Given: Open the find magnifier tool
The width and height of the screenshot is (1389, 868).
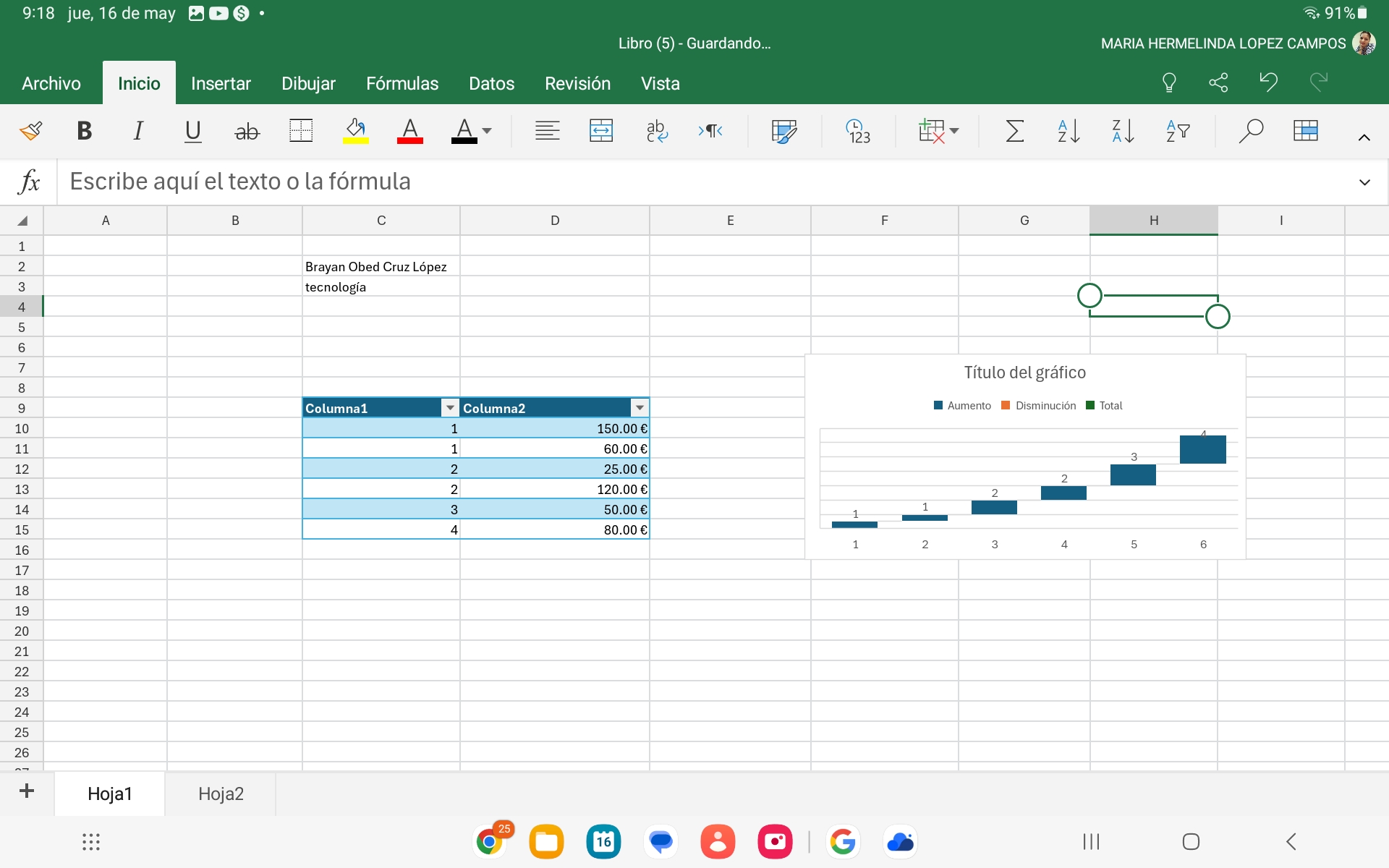Looking at the screenshot, I should point(1250,131).
